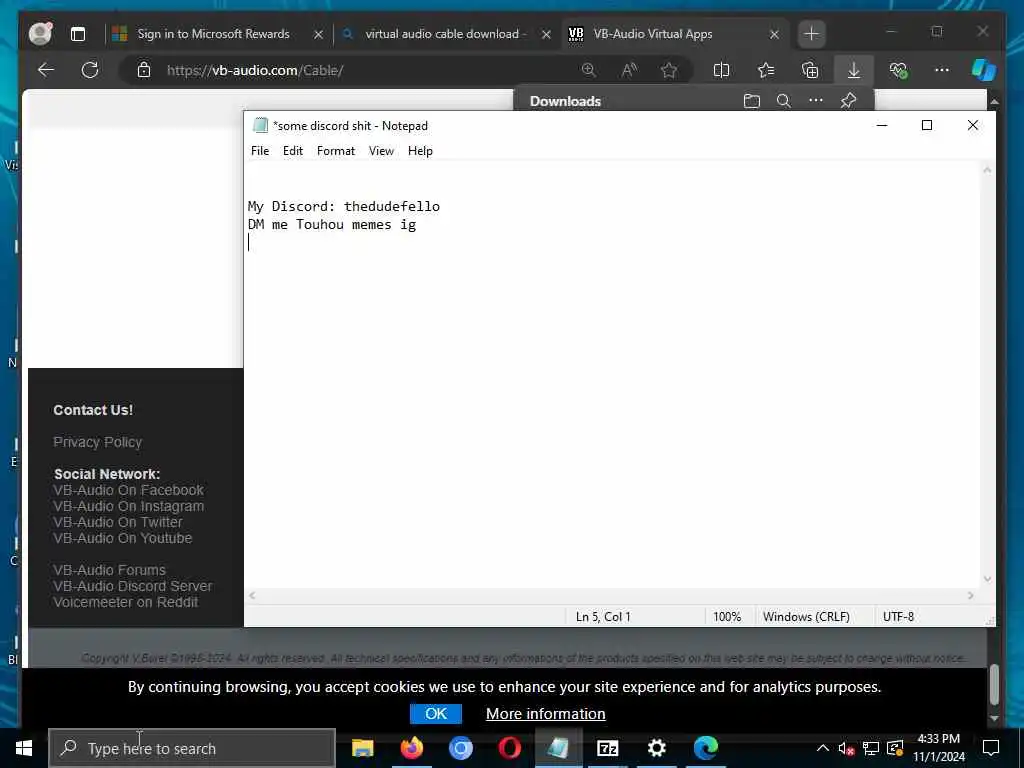Click the 'UTF-8' encoding status entry

point(898,616)
